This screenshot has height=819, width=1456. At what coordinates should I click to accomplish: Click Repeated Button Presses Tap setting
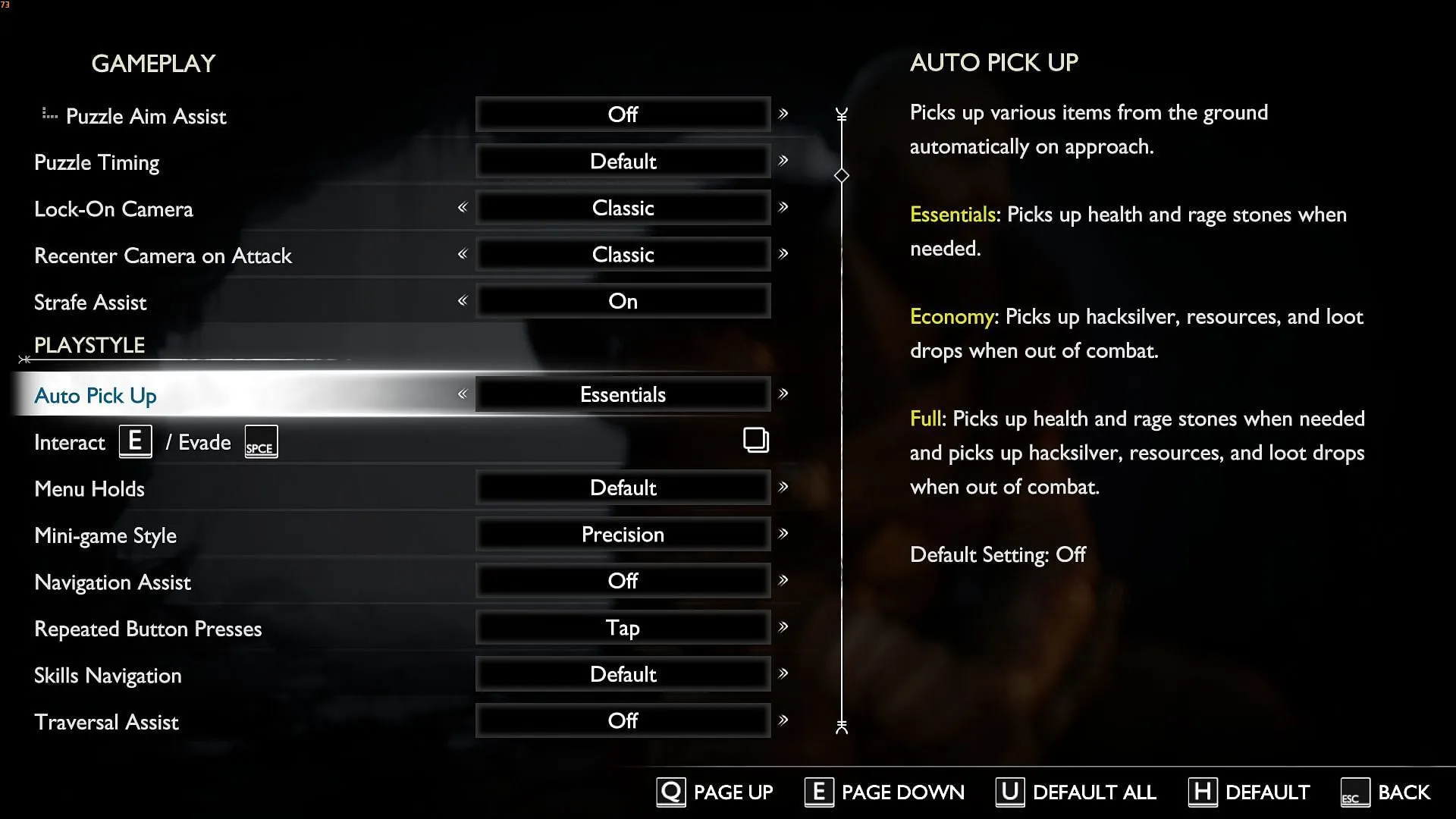click(x=623, y=627)
